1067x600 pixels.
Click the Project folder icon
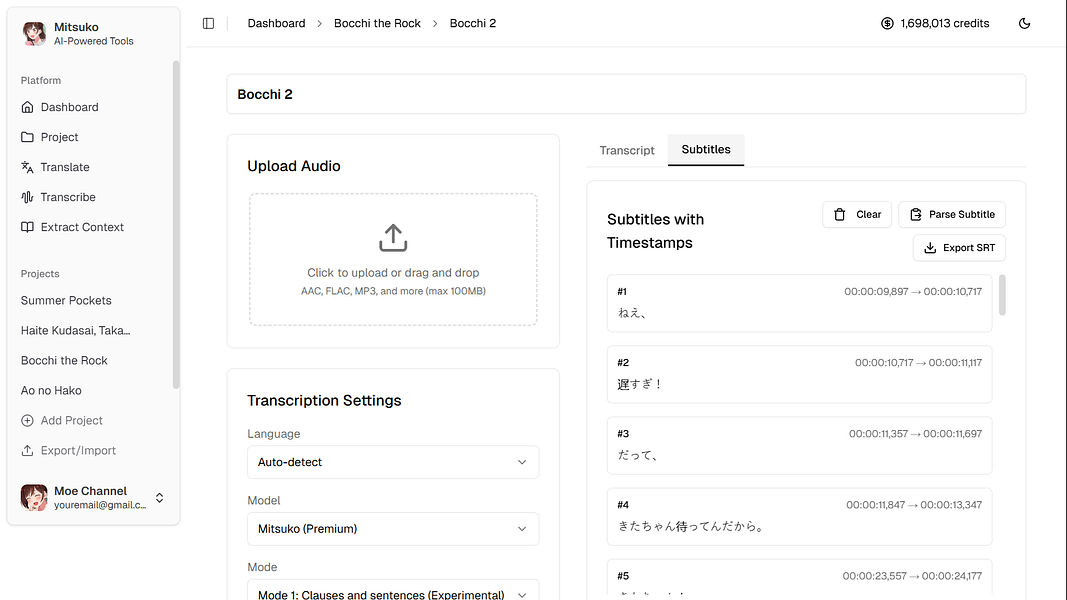(27, 137)
